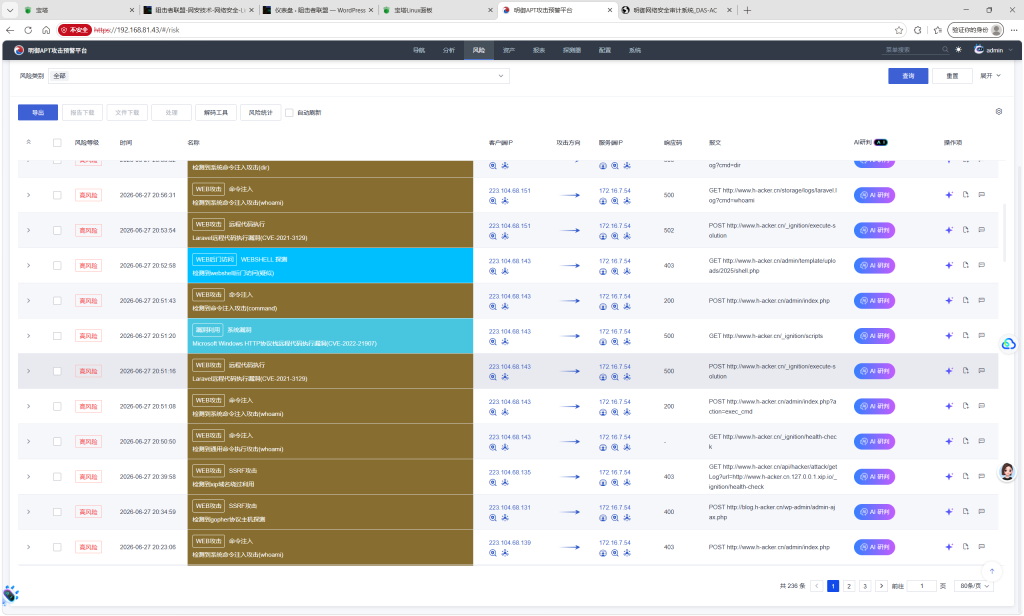Viewport: 1024px width, 616px height.
Task: Open the 80条/页 page size dropdown
Action: click(x=974, y=586)
